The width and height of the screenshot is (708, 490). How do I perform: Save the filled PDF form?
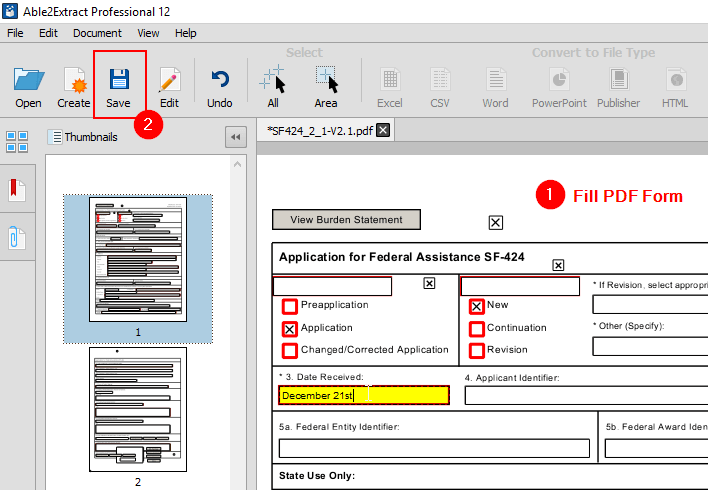pos(118,88)
